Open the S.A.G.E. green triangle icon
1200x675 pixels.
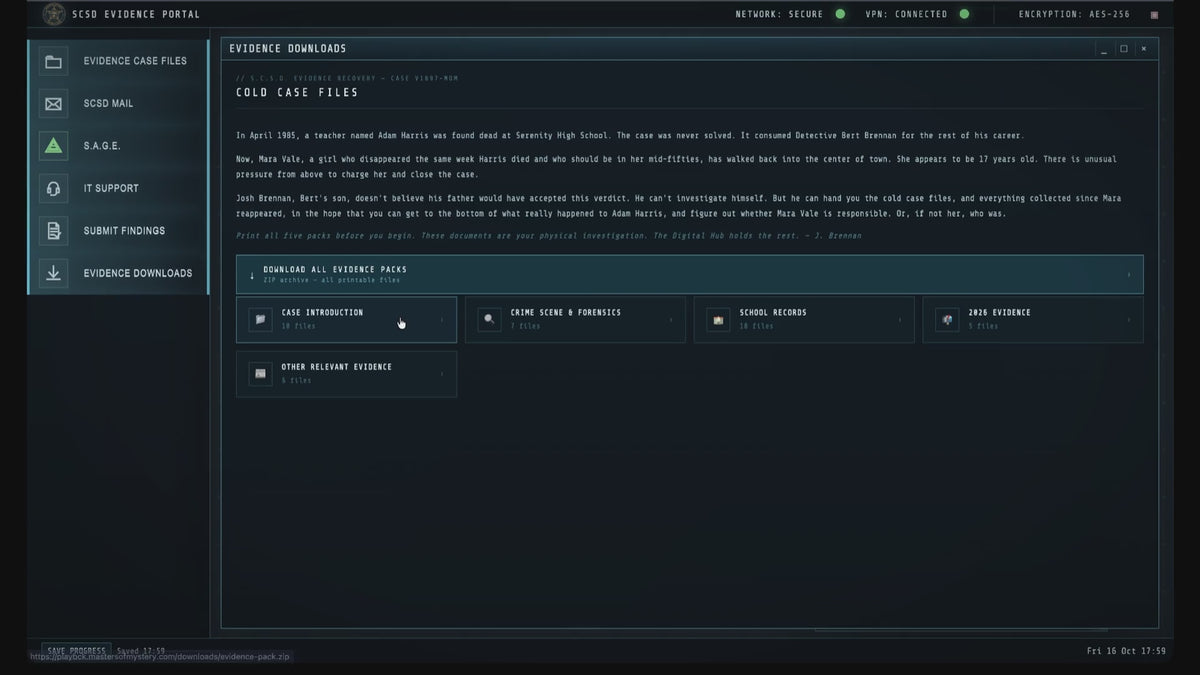pos(54,146)
